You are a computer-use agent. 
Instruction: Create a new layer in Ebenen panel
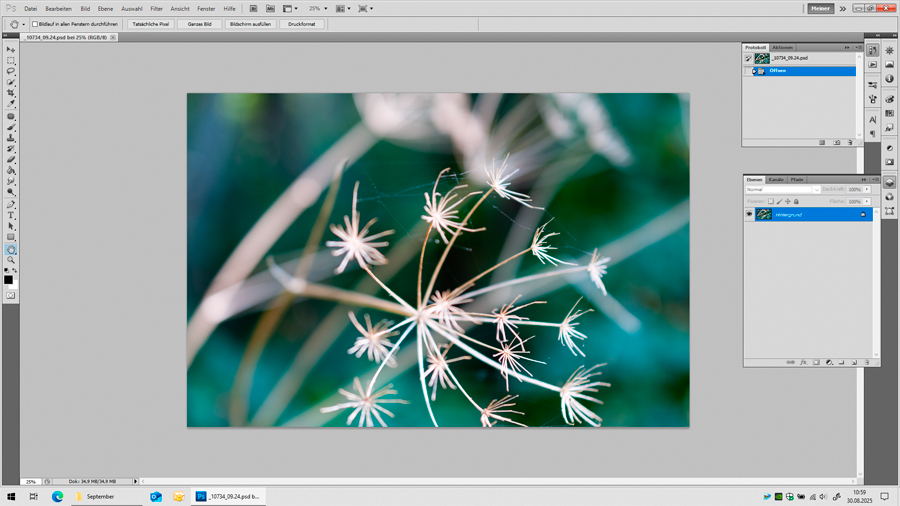click(854, 362)
